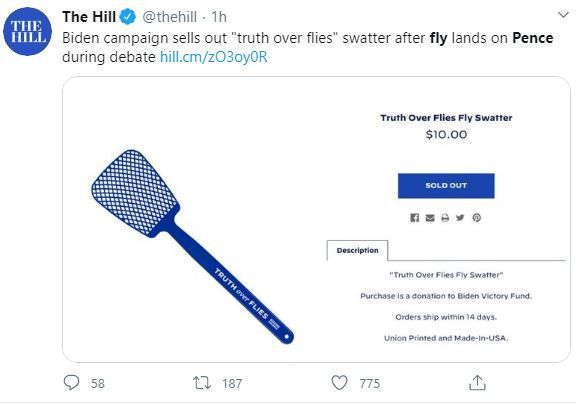Share product via Twitter bird icon
This screenshot has width=576, height=405.
pyautogui.click(x=460, y=218)
